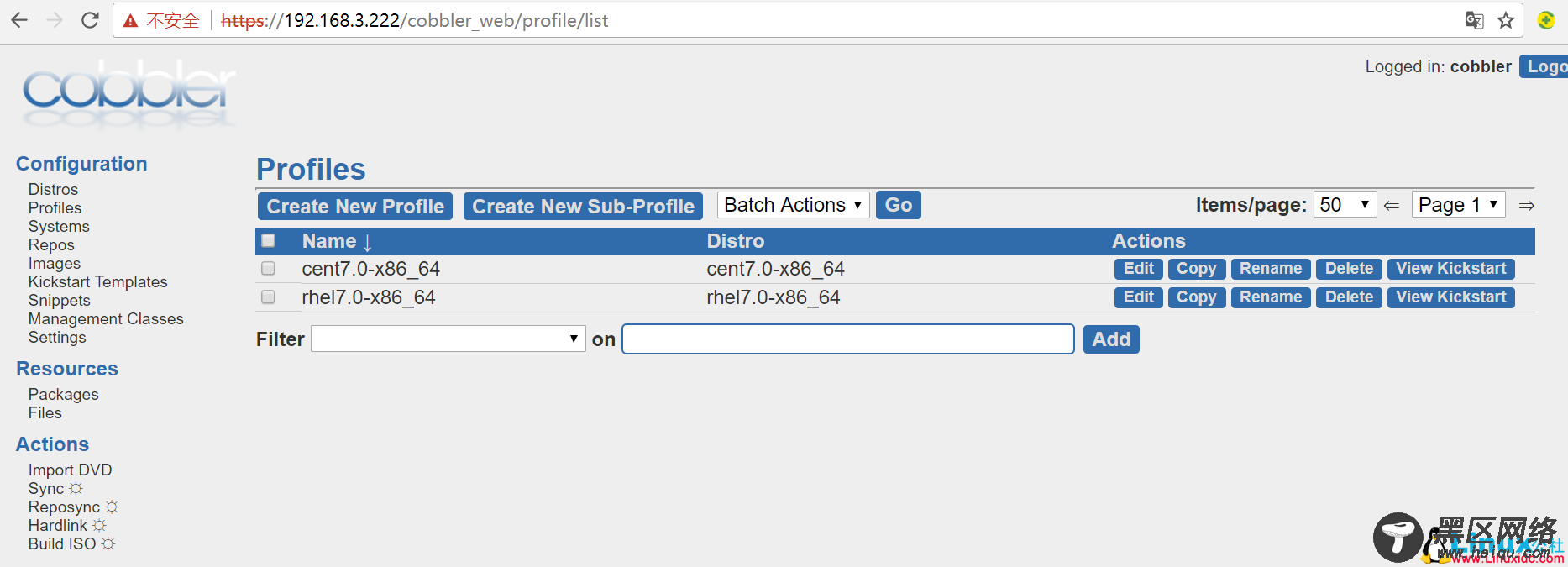This screenshot has width=1568, height=567.
Task: Open Kickstart Templates in the sidebar
Action: point(97,282)
